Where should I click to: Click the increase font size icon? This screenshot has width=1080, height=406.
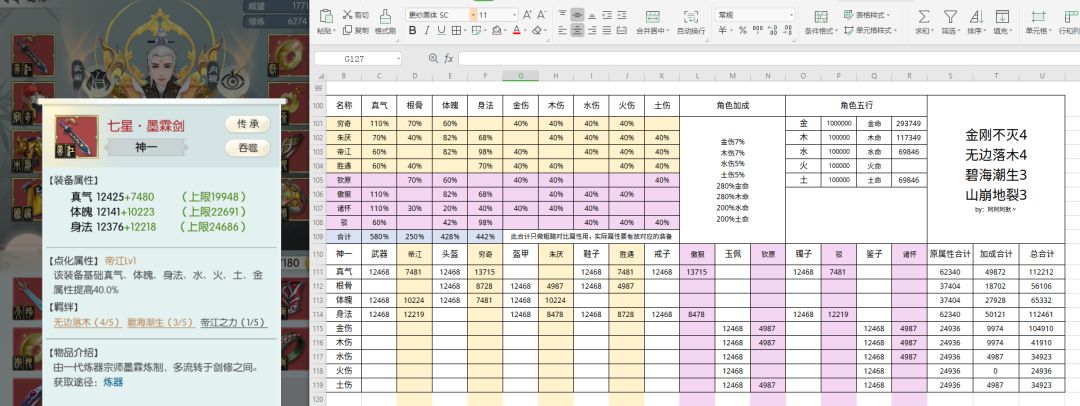point(527,15)
